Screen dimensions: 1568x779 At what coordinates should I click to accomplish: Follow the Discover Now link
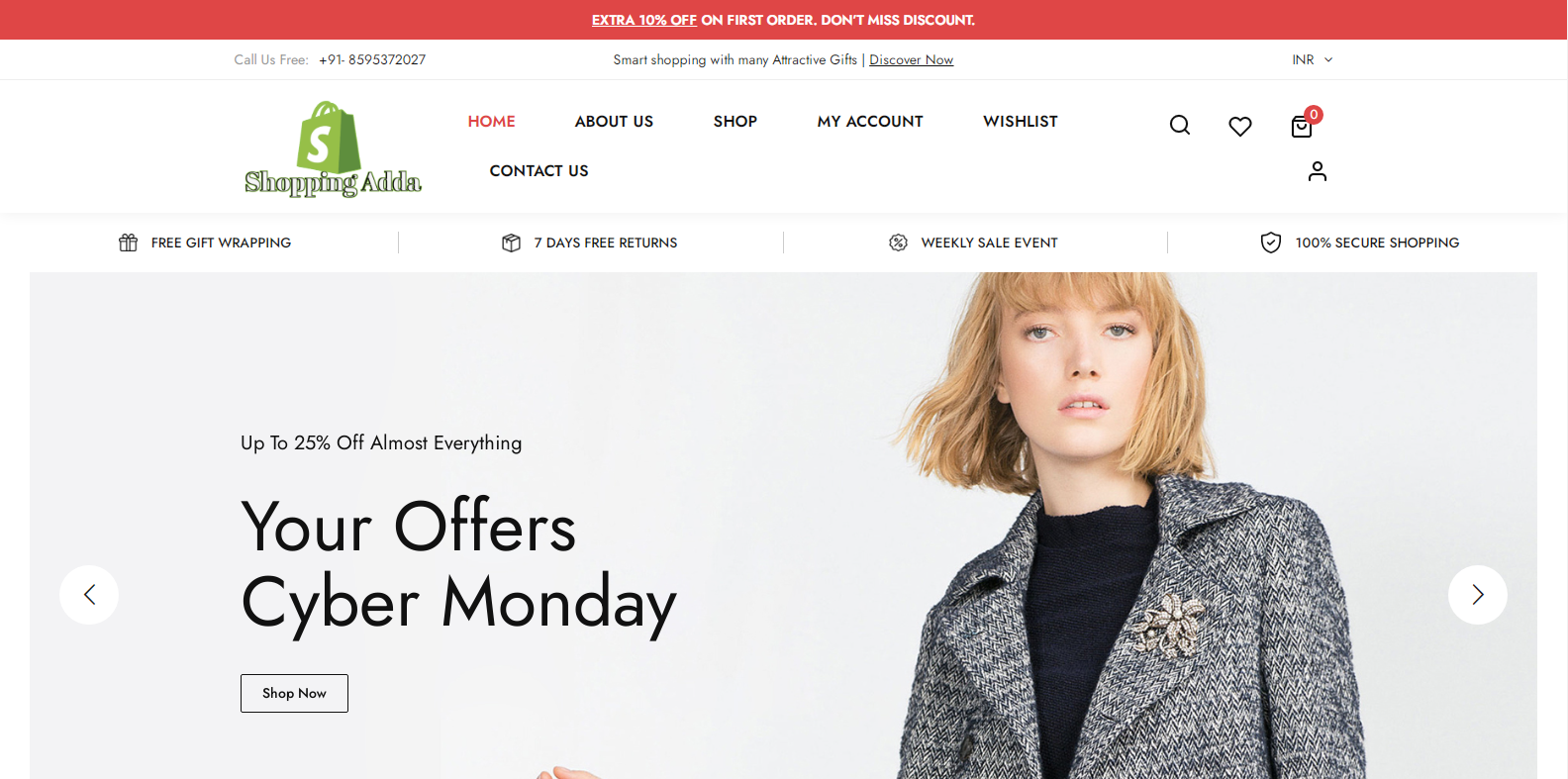(911, 59)
